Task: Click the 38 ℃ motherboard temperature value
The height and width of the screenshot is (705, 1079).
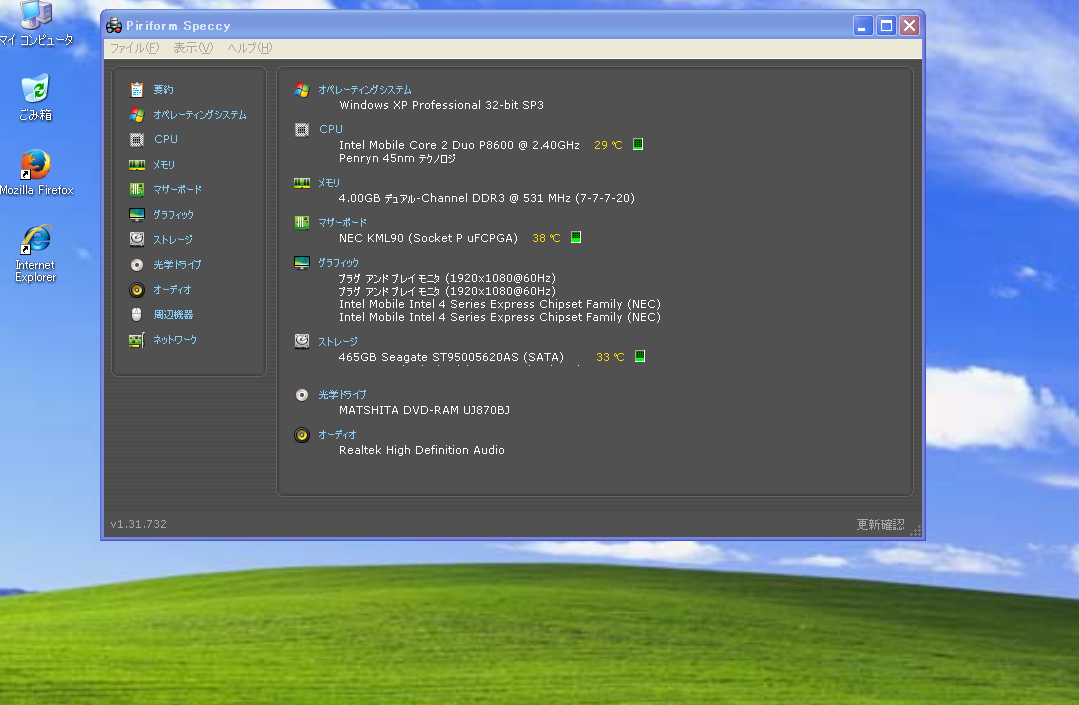Action: [x=546, y=238]
